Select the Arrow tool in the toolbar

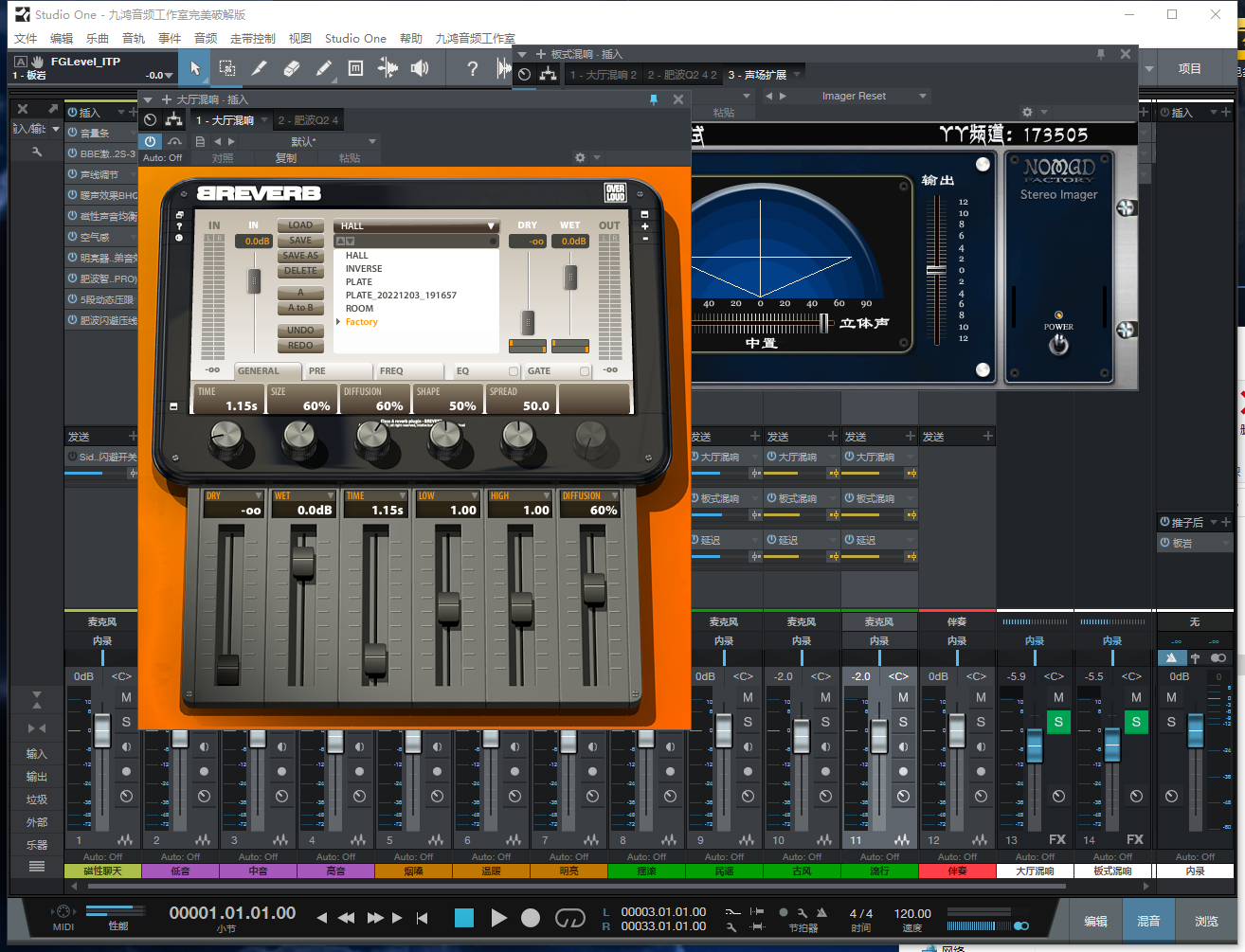(x=194, y=68)
